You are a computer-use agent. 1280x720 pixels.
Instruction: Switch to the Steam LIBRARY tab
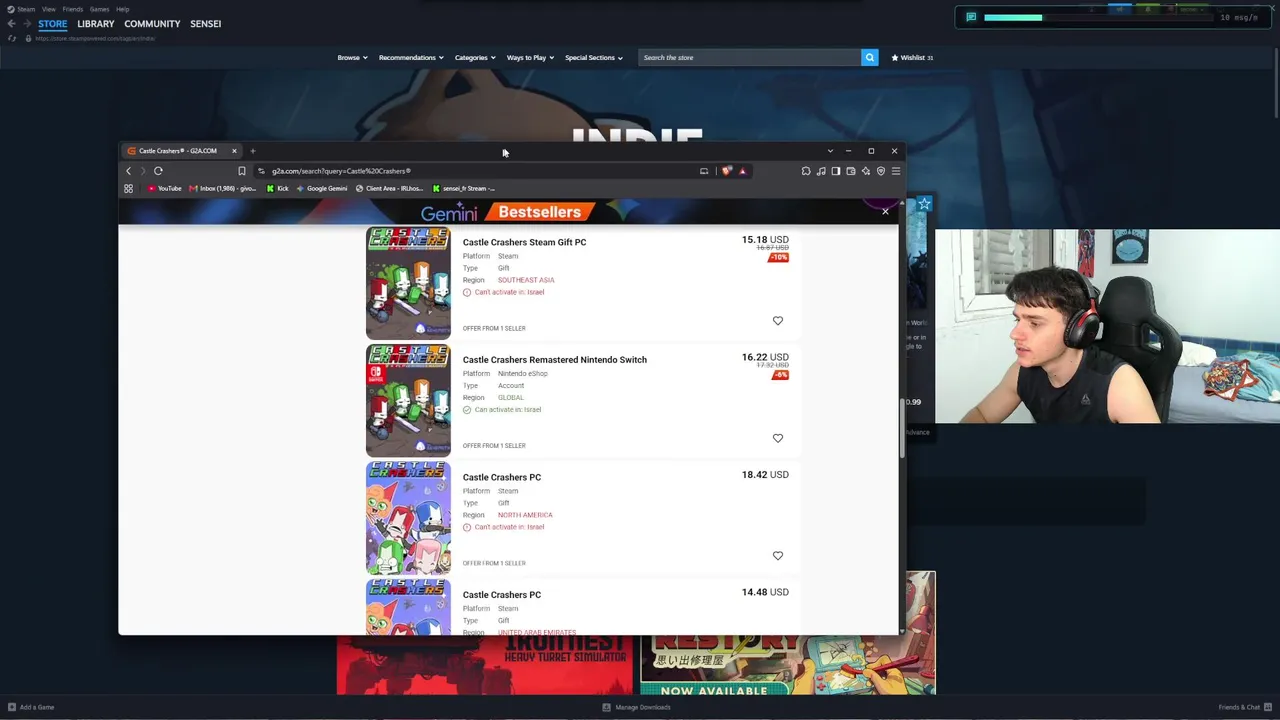pyautogui.click(x=96, y=24)
